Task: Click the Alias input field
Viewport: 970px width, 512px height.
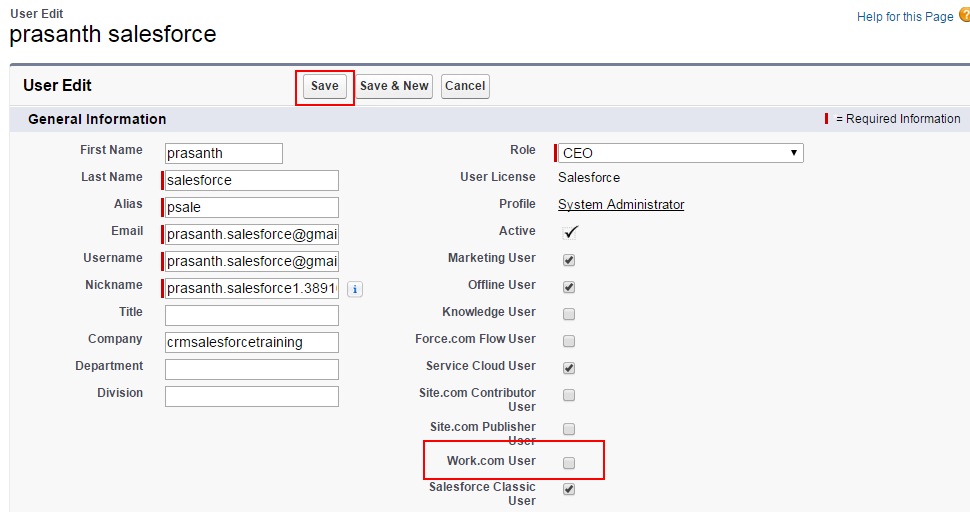Action: click(x=252, y=207)
